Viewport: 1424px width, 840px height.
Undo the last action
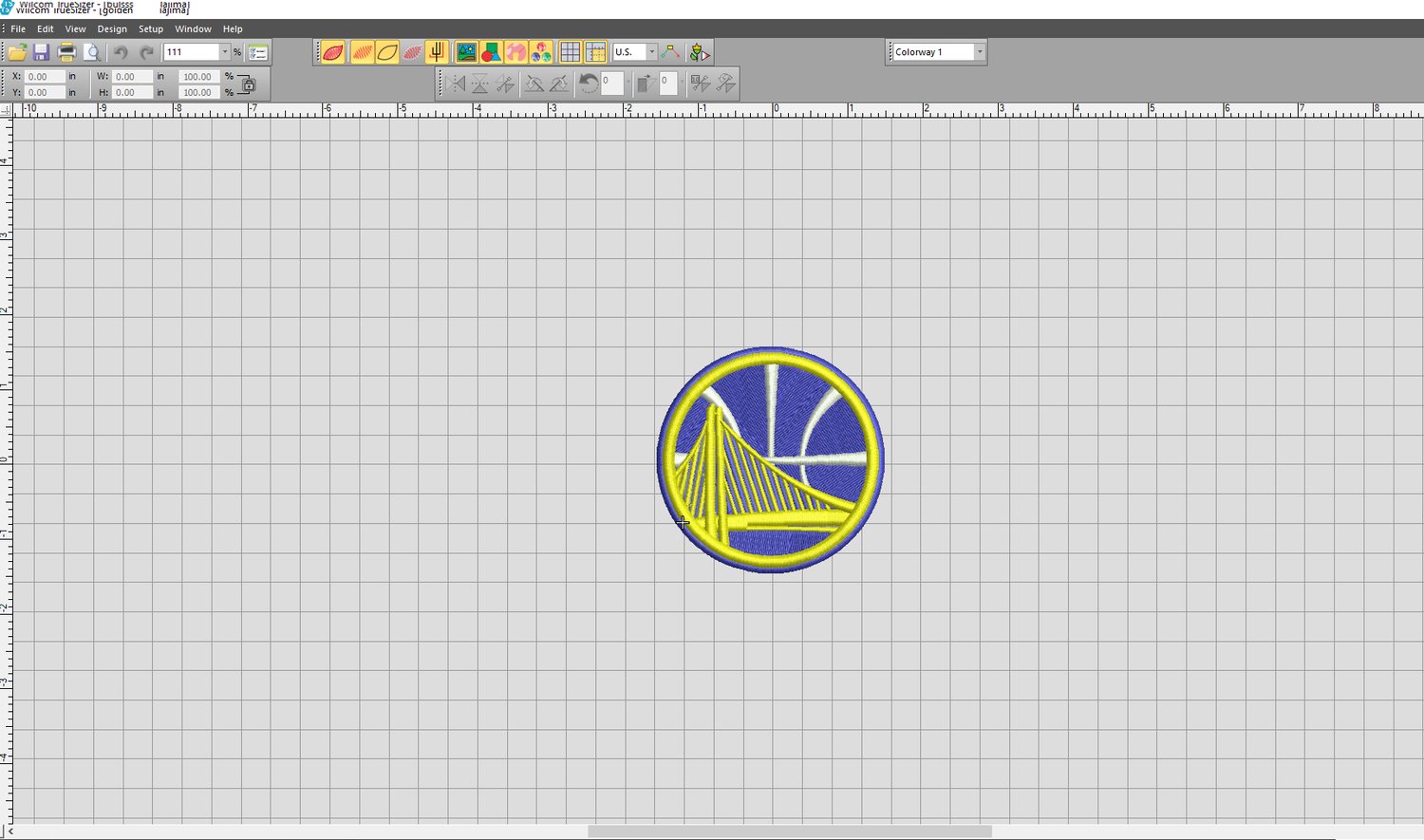pyautogui.click(x=121, y=52)
